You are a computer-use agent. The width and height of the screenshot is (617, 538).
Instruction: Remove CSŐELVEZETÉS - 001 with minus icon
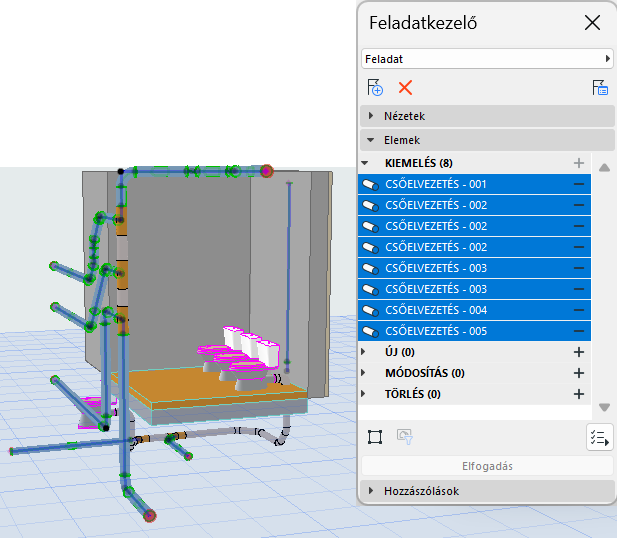(578, 184)
